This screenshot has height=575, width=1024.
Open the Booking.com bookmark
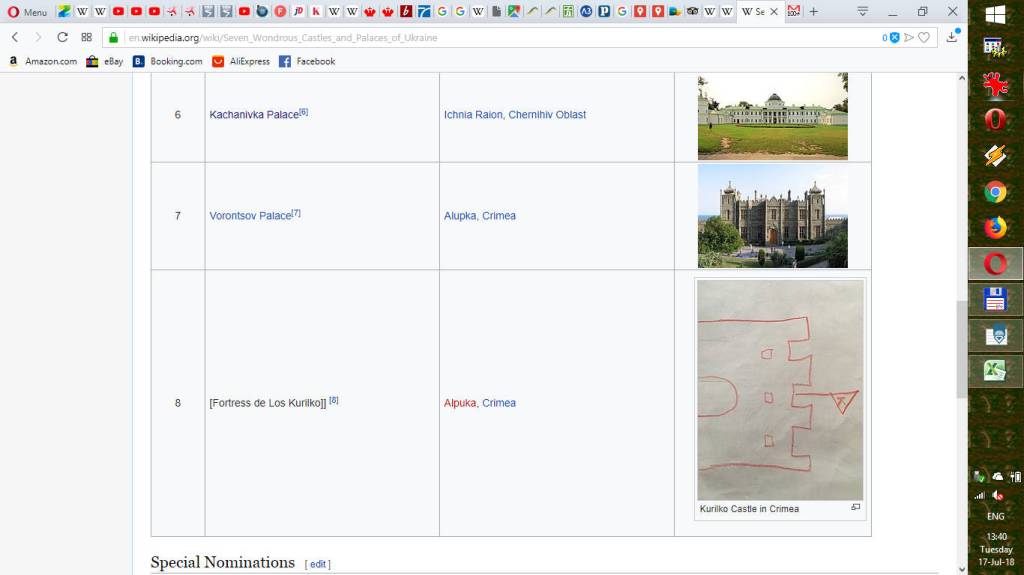click(168, 61)
